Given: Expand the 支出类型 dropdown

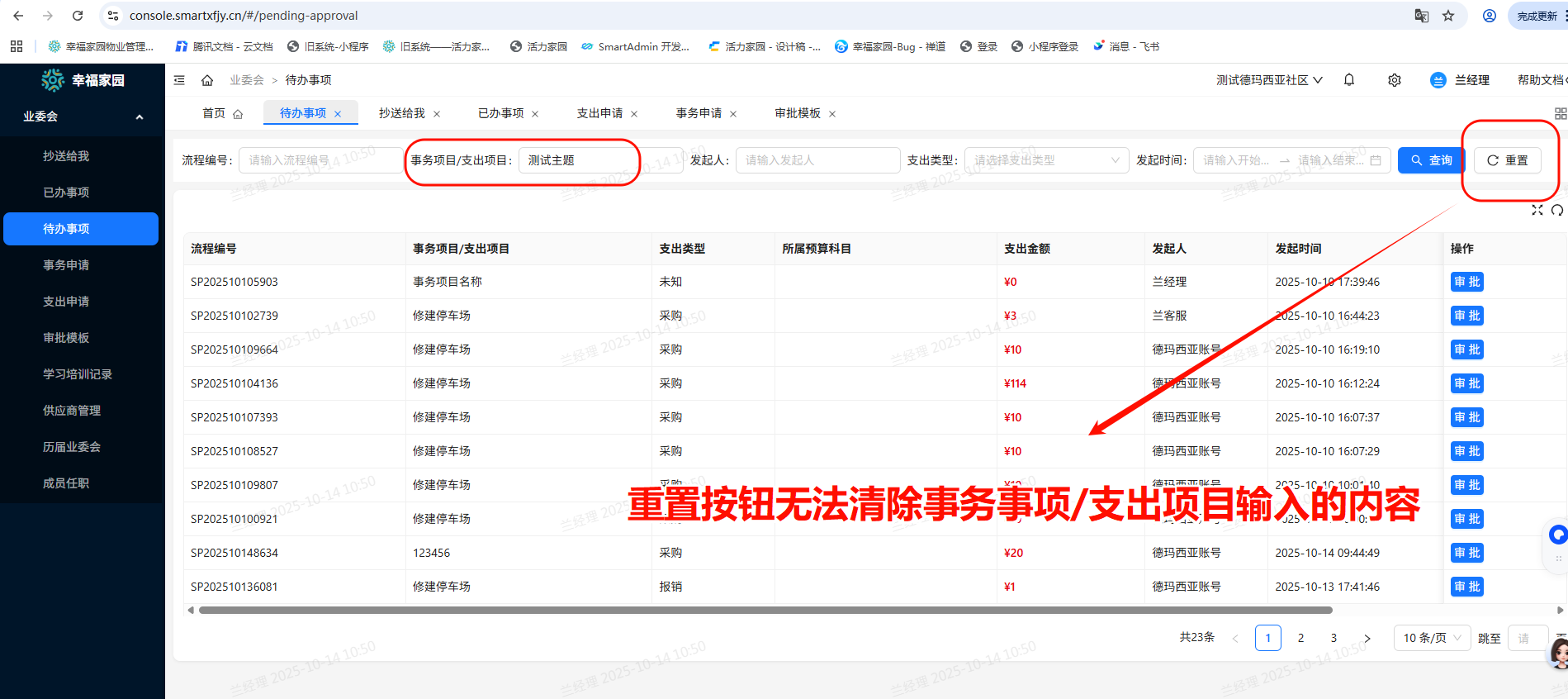Looking at the screenshot, I should coord(1046,160).
